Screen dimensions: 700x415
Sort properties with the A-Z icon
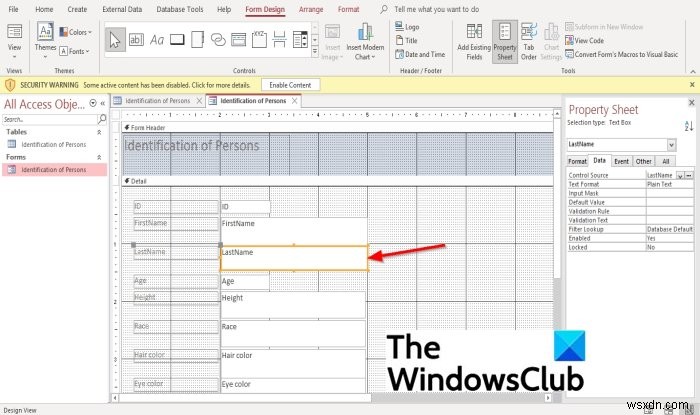688,126
